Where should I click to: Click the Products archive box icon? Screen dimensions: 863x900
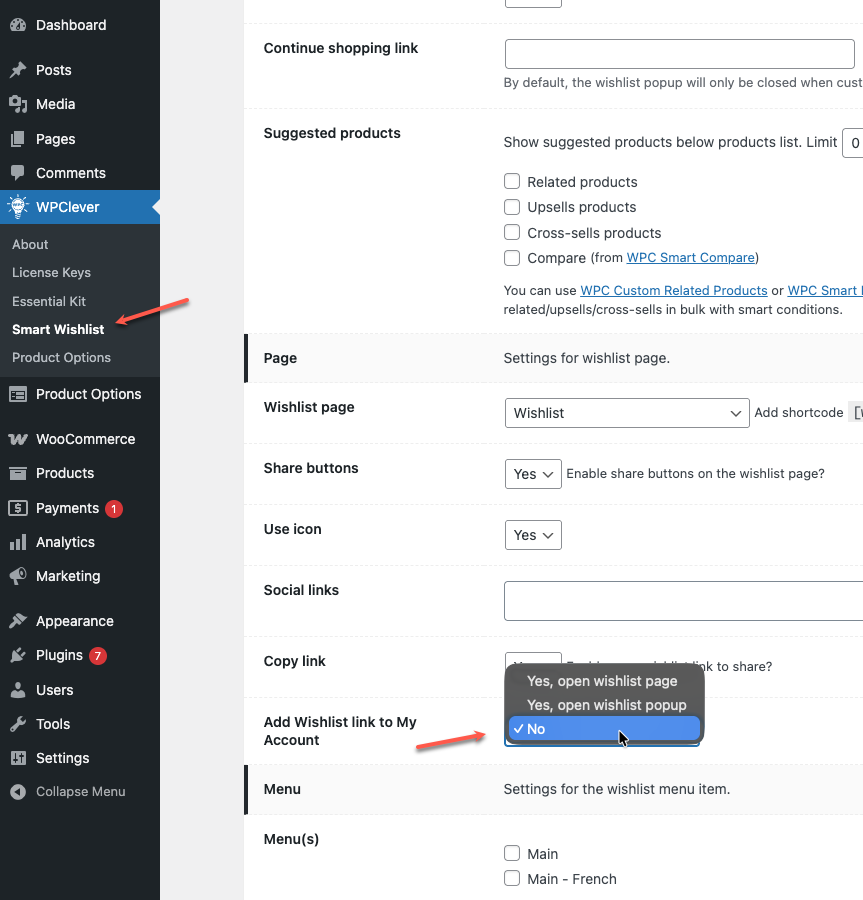[x=18, y=473]
